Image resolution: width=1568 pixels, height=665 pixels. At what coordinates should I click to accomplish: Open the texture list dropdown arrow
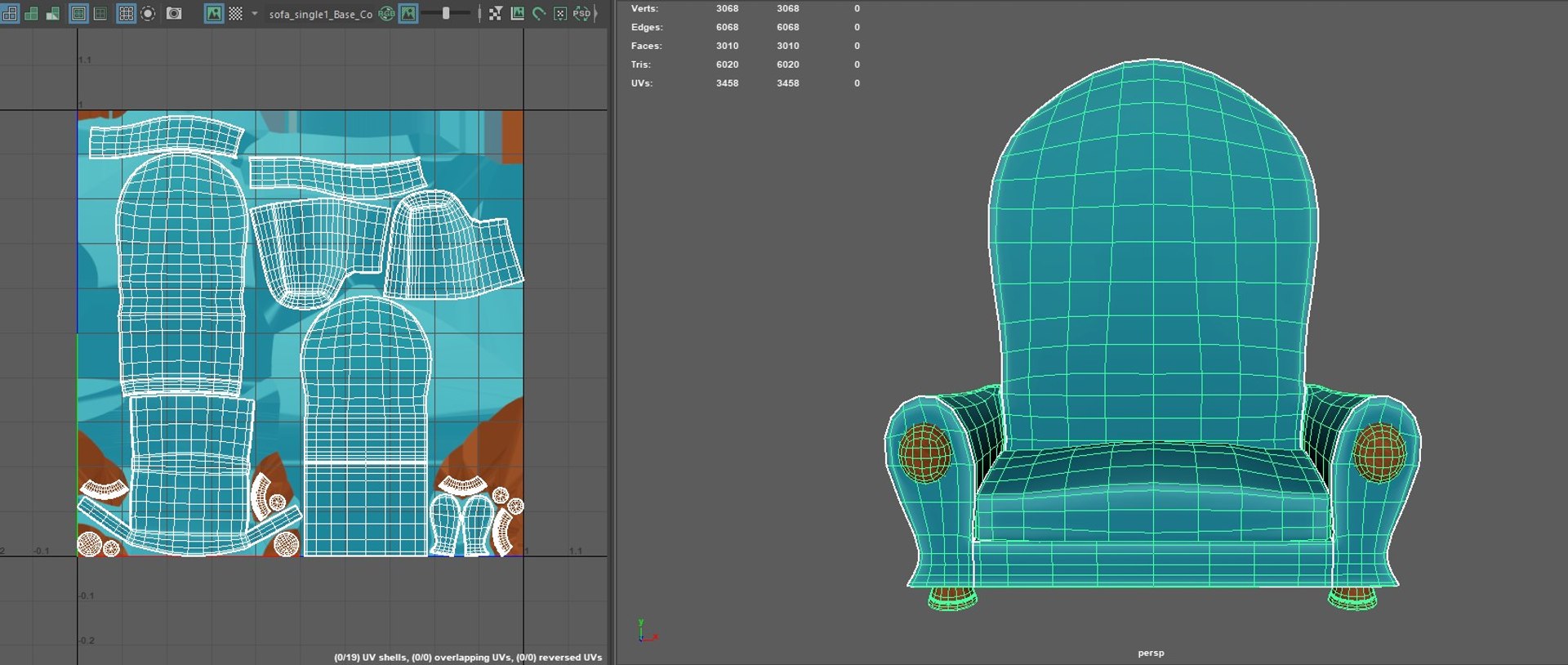click(255, 14)
